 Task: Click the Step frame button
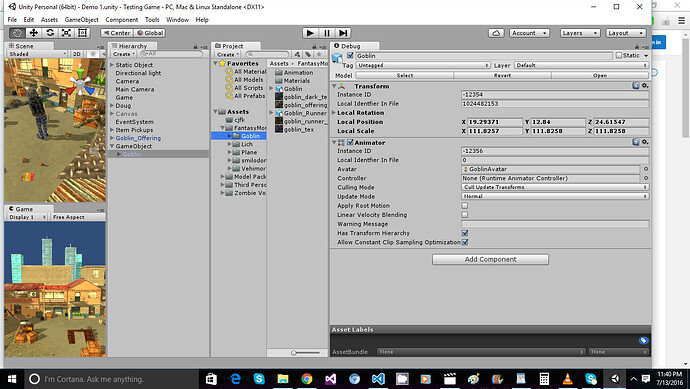click(343, 33)
